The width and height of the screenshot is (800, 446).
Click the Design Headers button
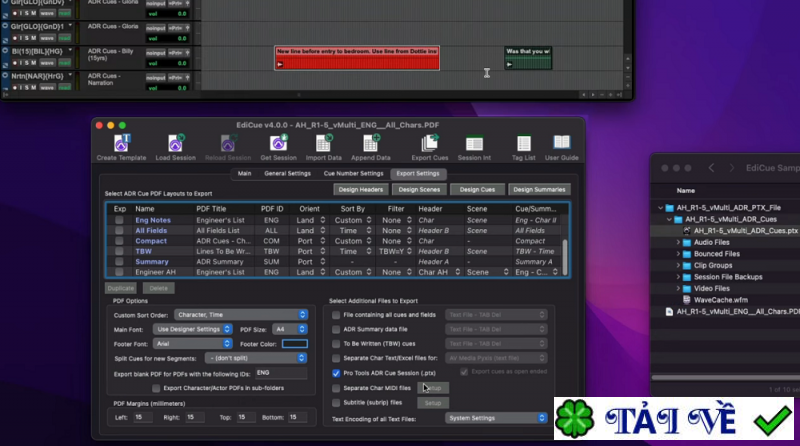tap(360, 189)
